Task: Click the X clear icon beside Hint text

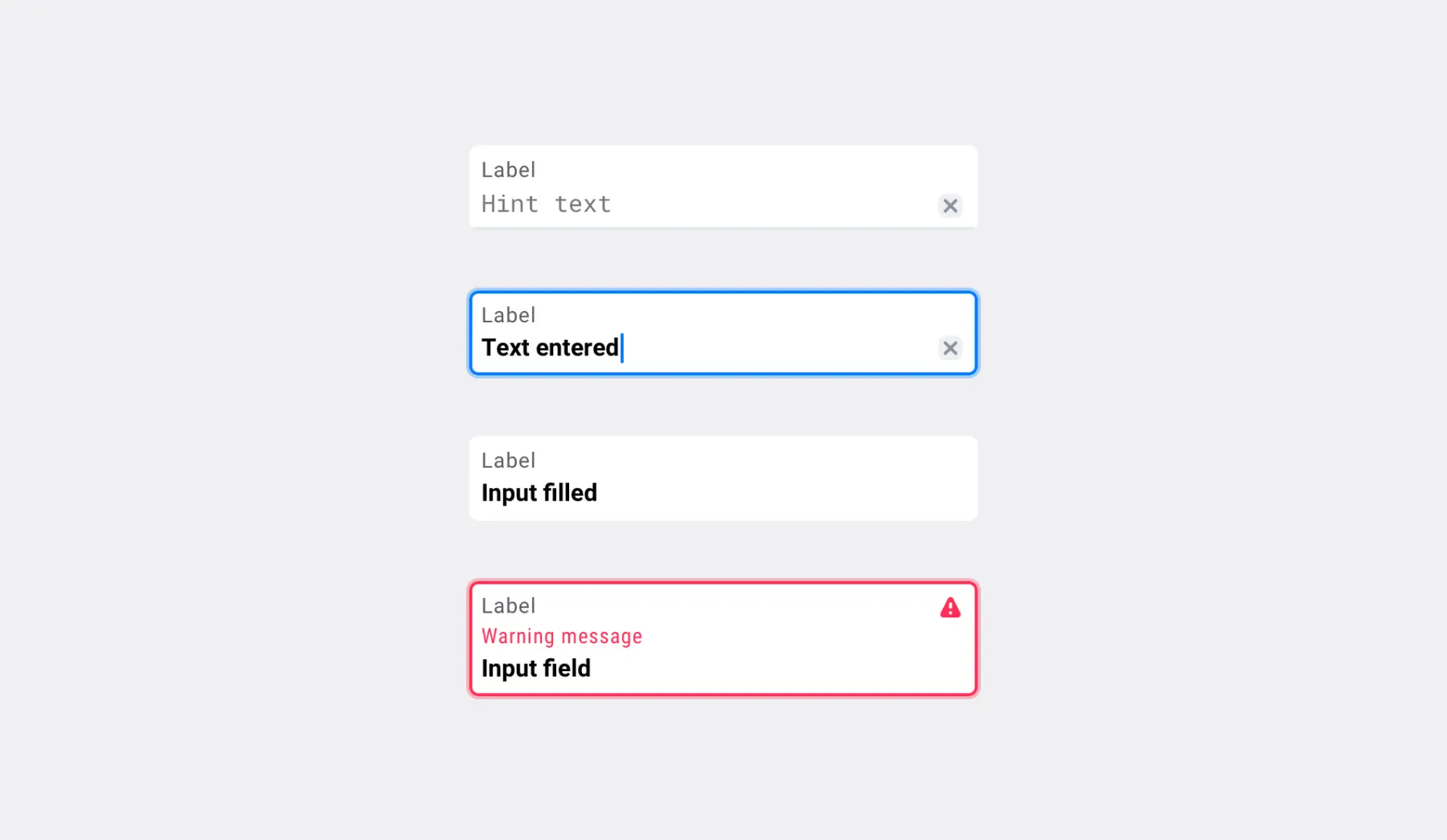Action: (949, 206)
